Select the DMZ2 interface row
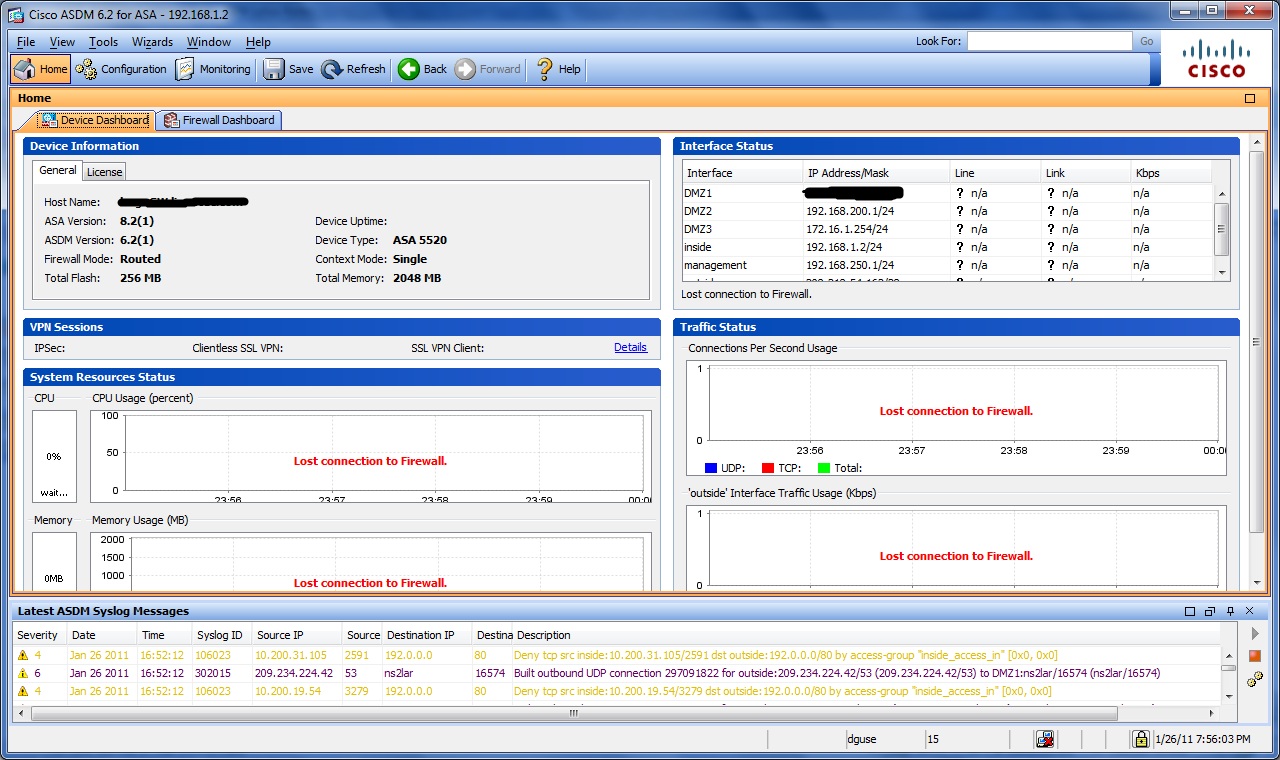This screenshot has width=1280, height=760. point(946,211)
